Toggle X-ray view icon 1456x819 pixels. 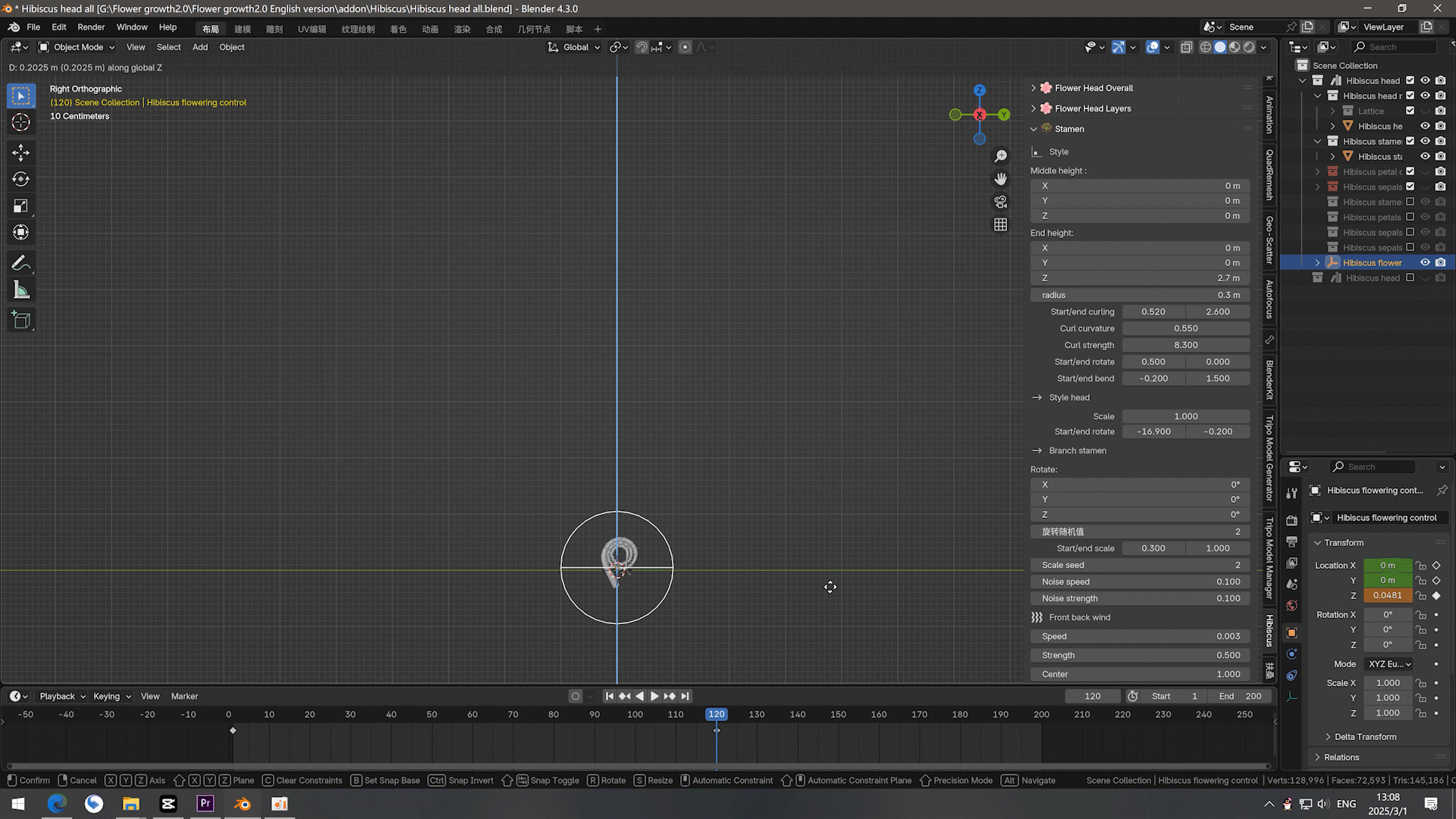1187,47
